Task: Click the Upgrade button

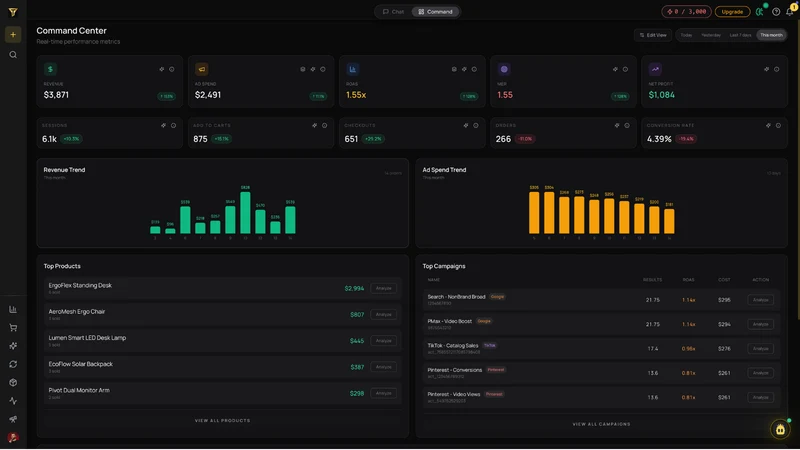Action: (732, 12)
